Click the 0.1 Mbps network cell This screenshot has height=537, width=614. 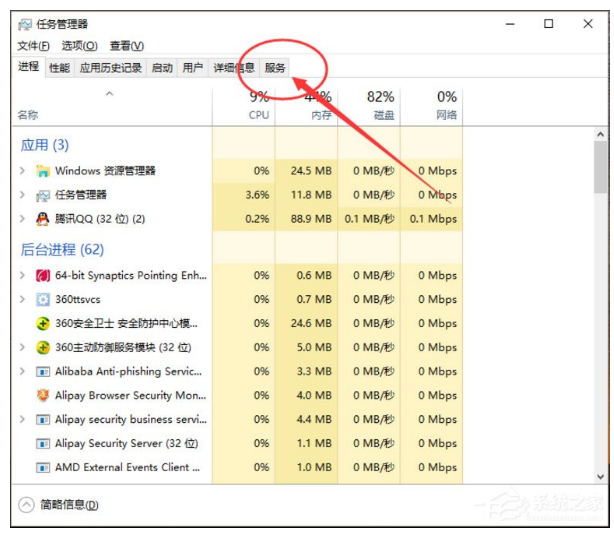[432, 219]
